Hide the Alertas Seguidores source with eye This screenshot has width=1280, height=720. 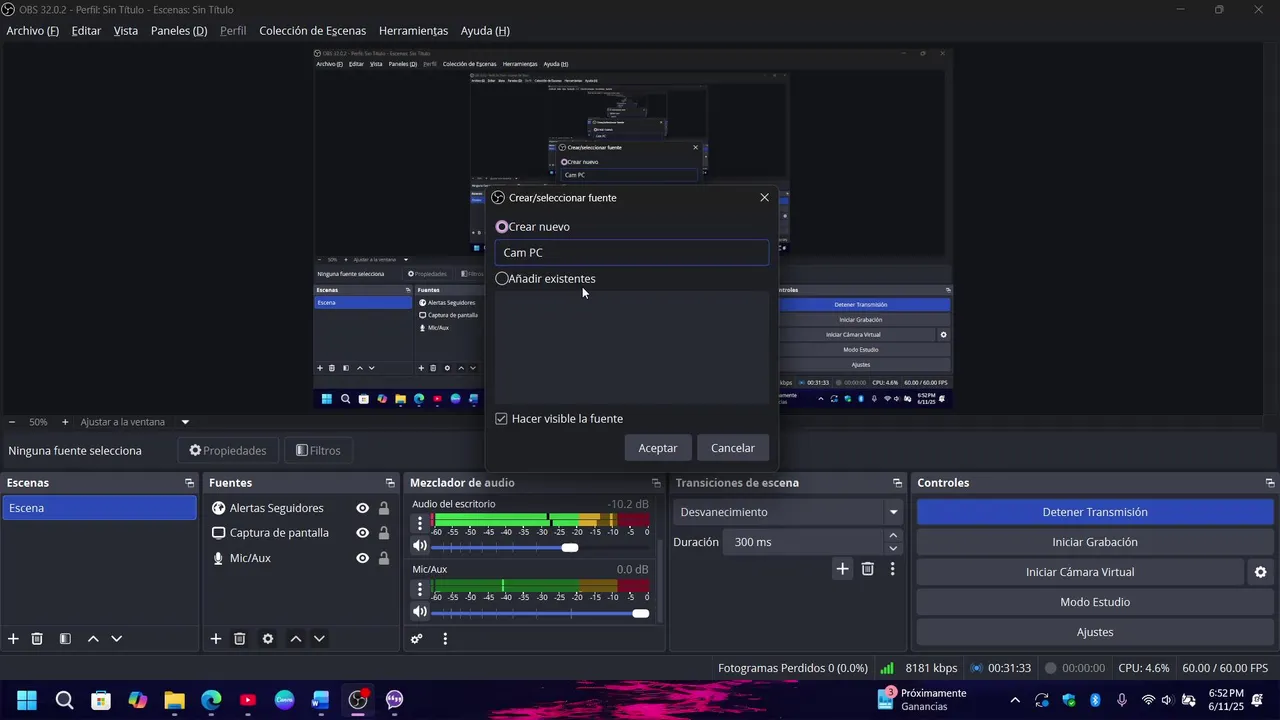pos(362,508)
